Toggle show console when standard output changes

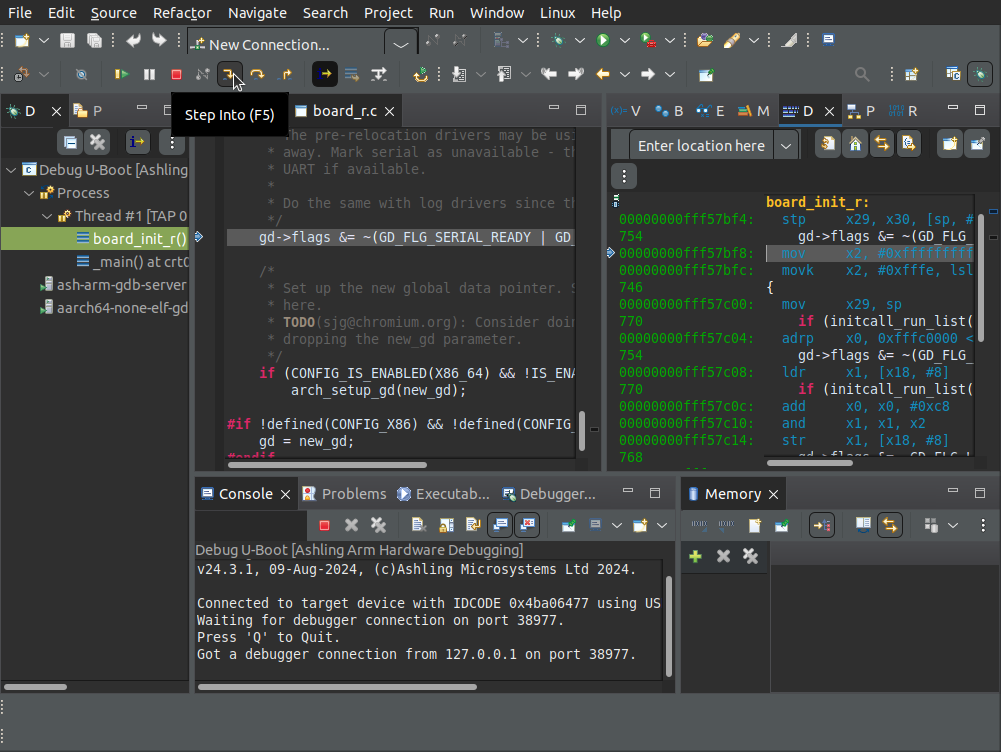click(499, 525)
